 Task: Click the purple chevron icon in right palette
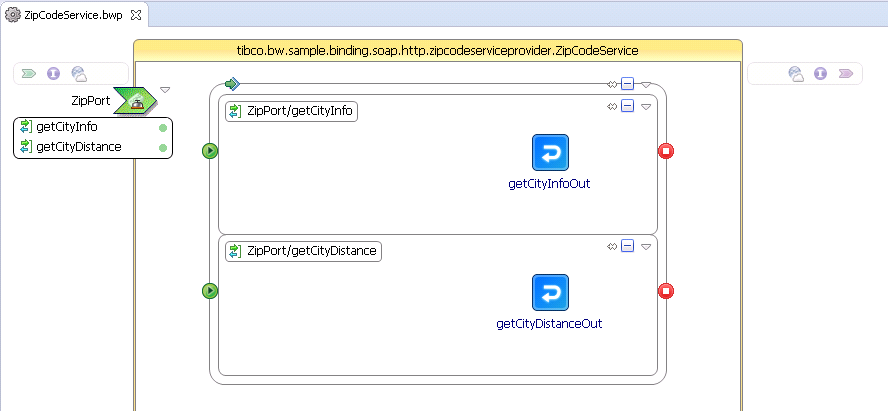click(846, 74)
